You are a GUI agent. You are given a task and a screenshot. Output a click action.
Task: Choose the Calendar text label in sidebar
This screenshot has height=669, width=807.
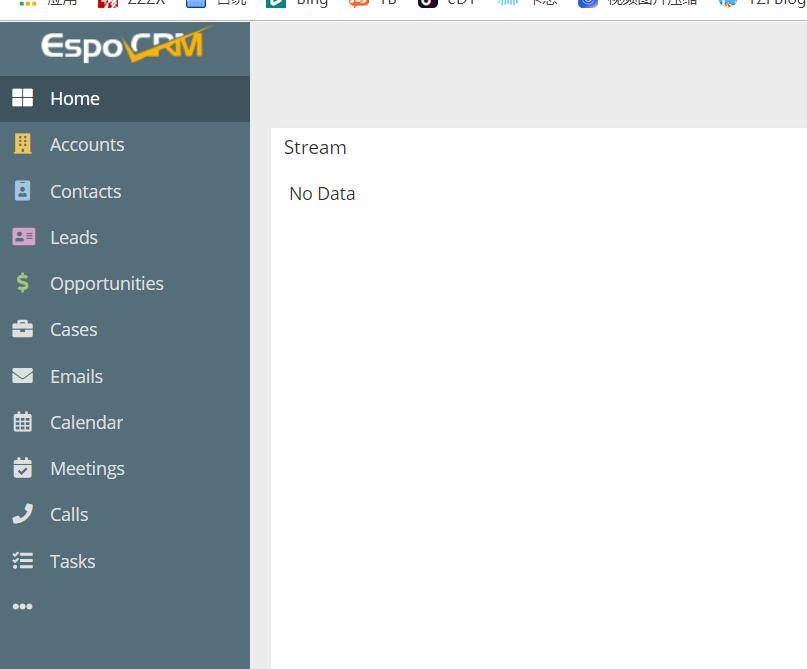tap(86, 422)
